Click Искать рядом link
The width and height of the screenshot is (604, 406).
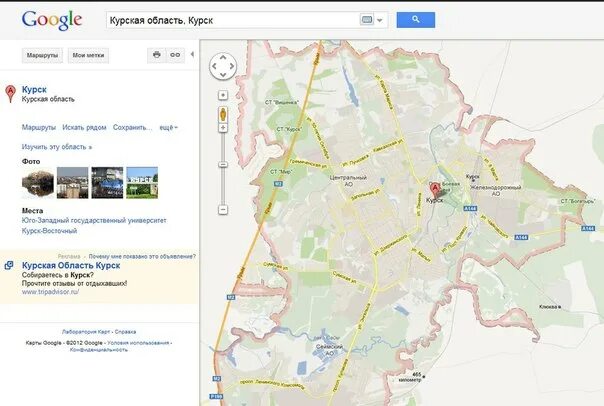(84, 127)
